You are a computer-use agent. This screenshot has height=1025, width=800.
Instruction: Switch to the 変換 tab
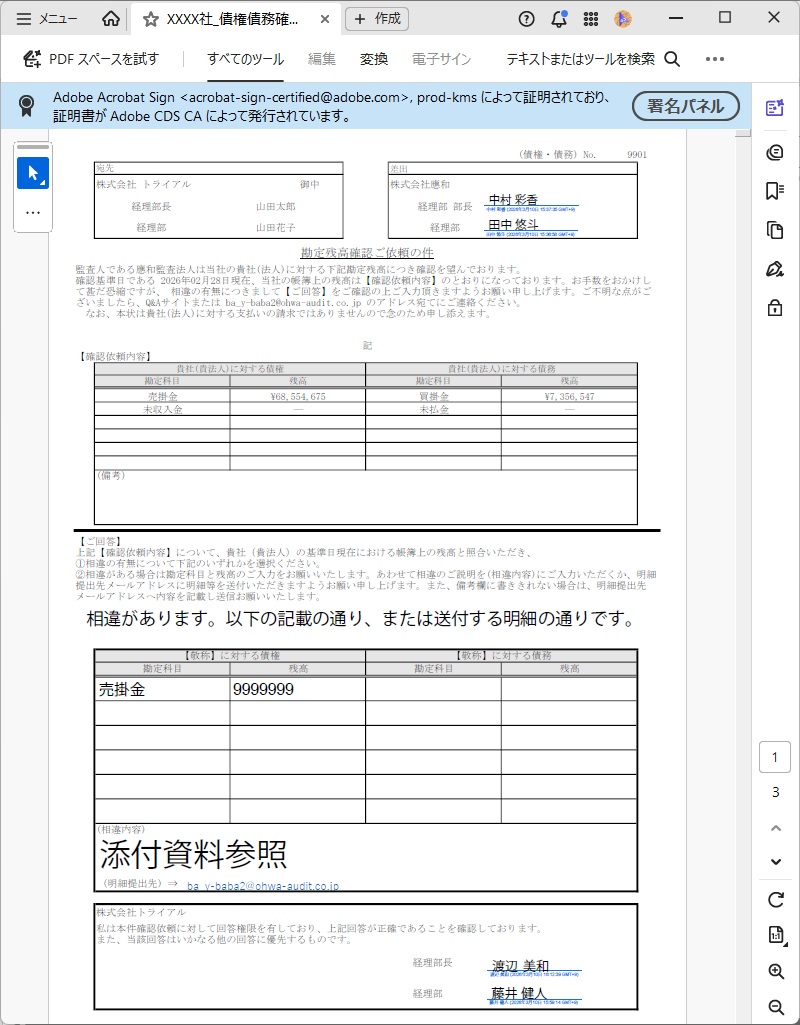374,59
